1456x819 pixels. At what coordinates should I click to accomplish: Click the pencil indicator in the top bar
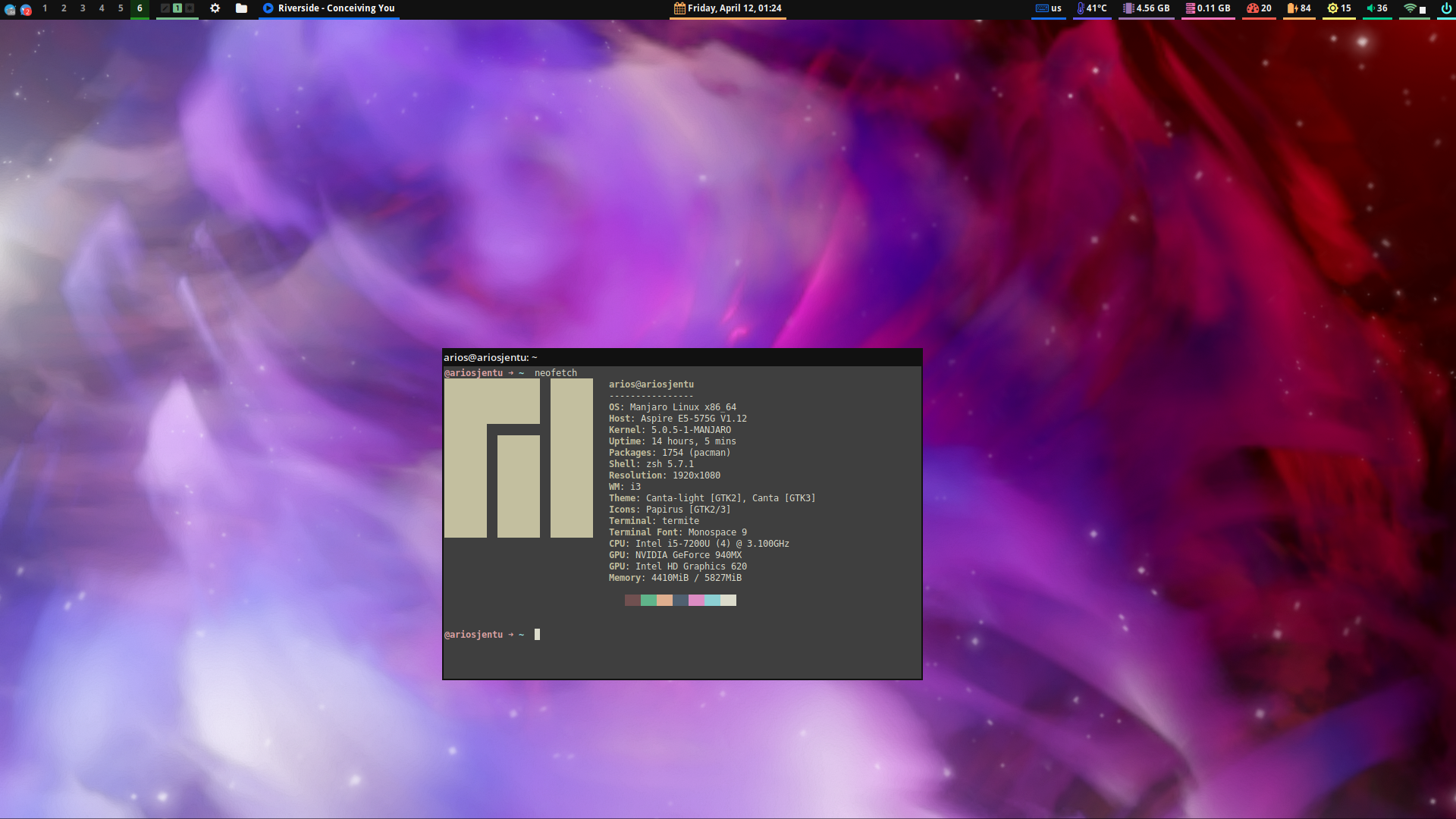pos(165,8)
